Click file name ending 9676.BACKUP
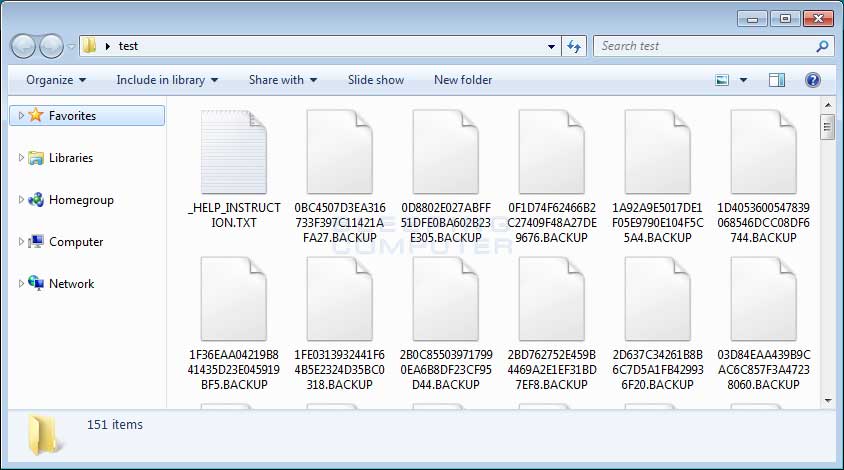 (552, 222)
